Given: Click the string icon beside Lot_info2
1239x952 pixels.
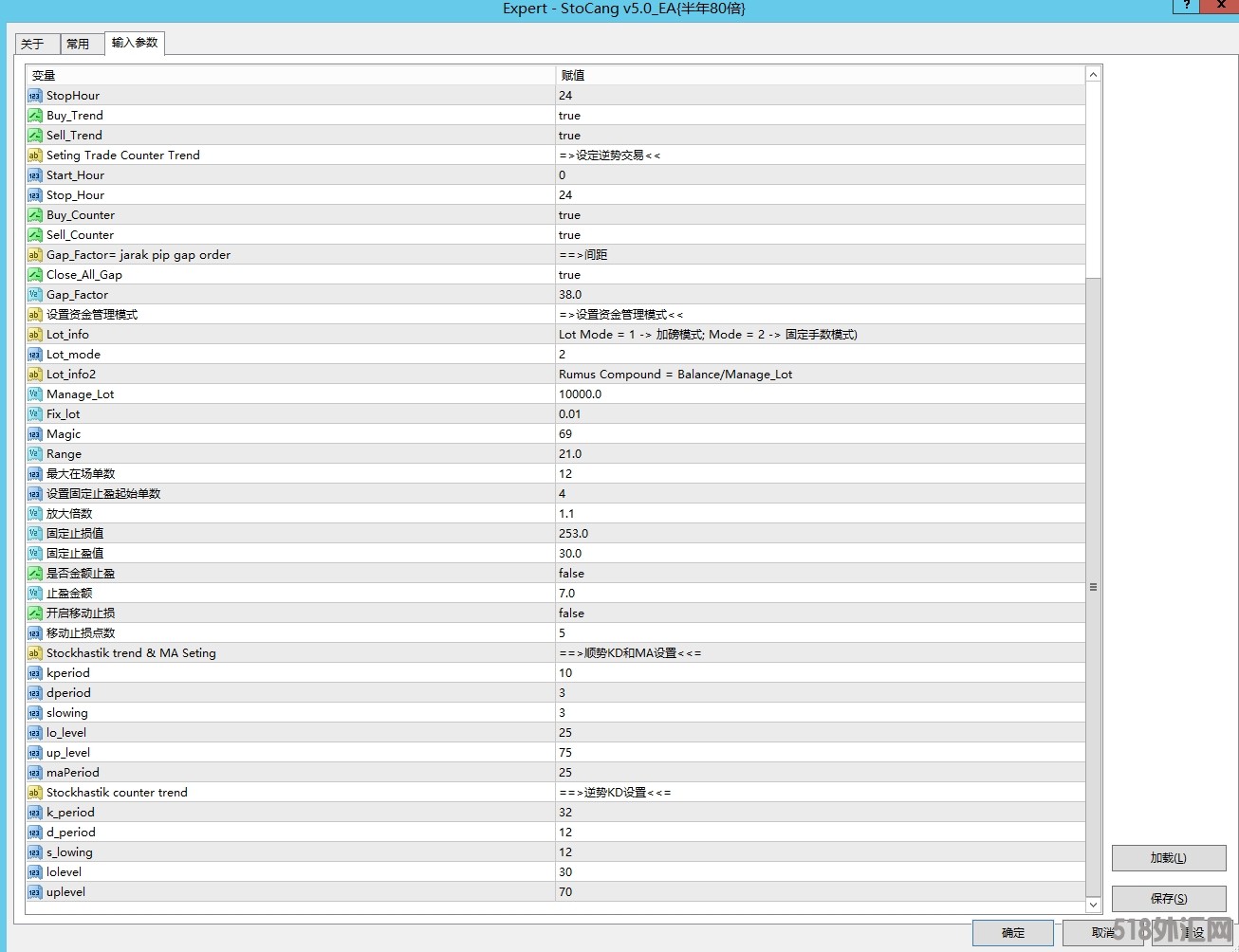Looking at the screenshot, I should 35,375.
